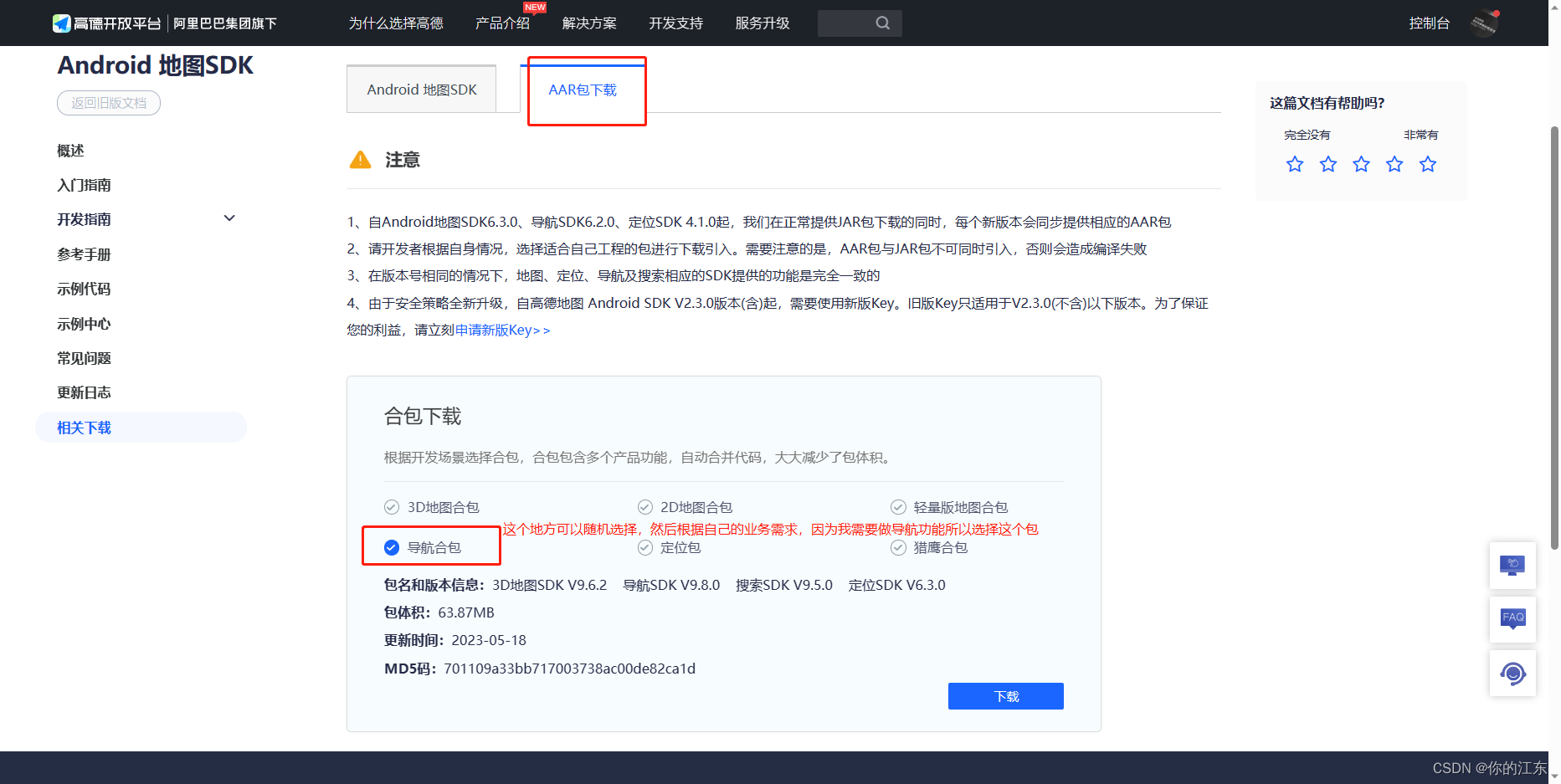Open 示例中心 in sidebar
1561x784 pixels.
coord(84,324)
